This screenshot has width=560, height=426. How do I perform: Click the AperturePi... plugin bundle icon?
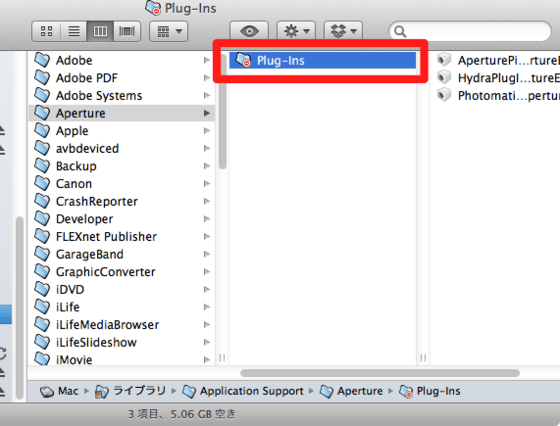[x=444, y=60]
